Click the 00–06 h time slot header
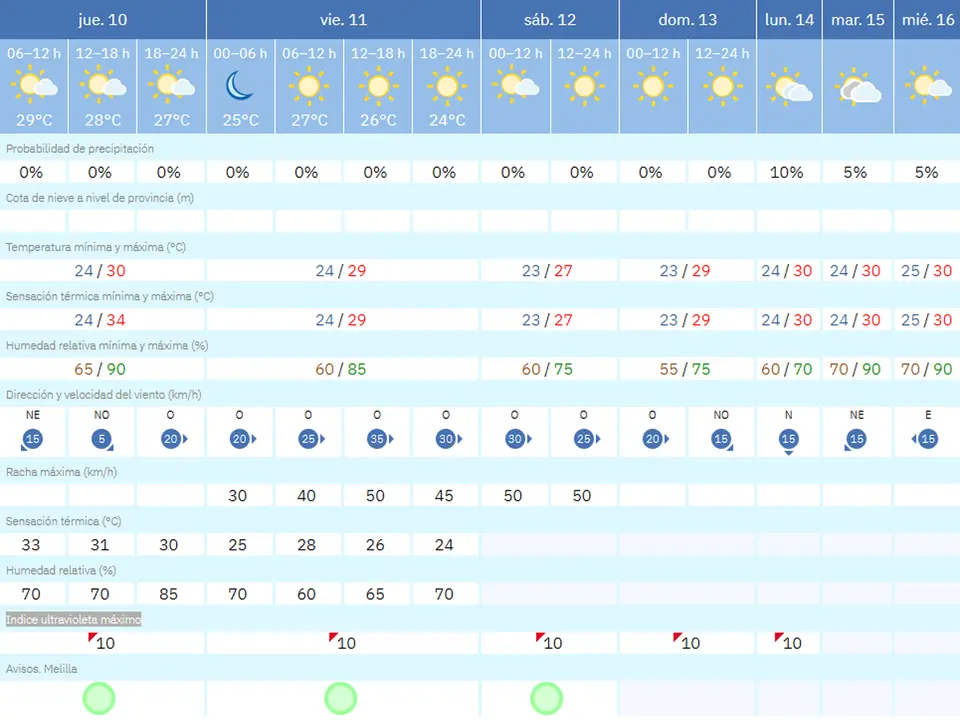Viewport: 960px width, 720px height. click(x=240, y=54)
